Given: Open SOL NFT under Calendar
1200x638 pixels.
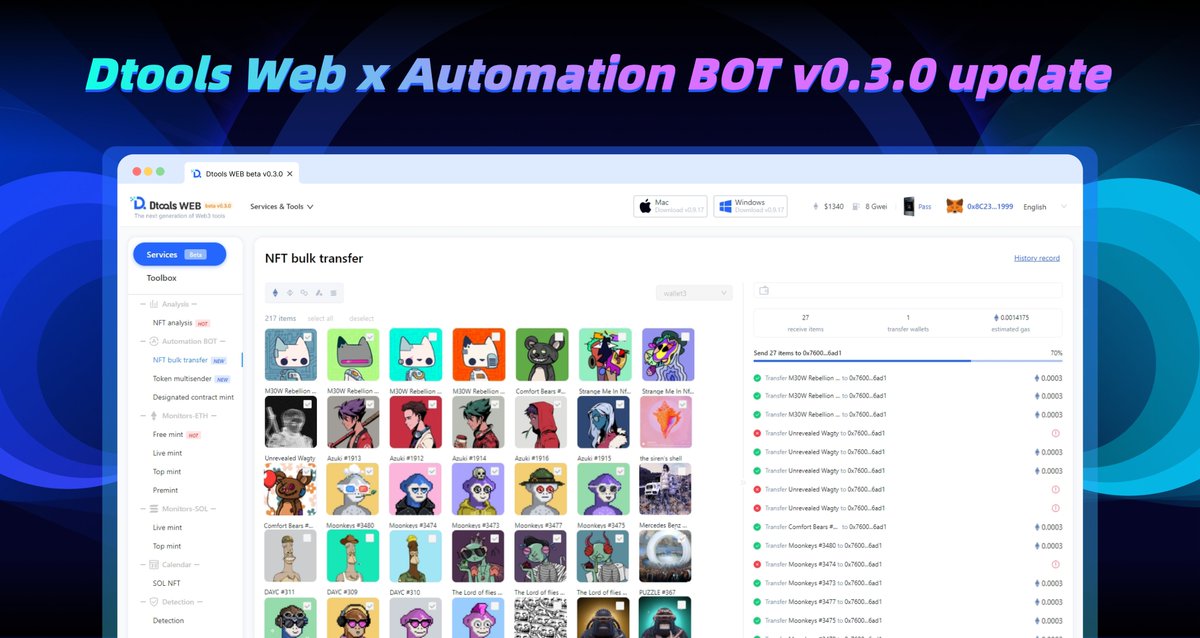Looking at the screenshot, I should (x=166, y=583).
